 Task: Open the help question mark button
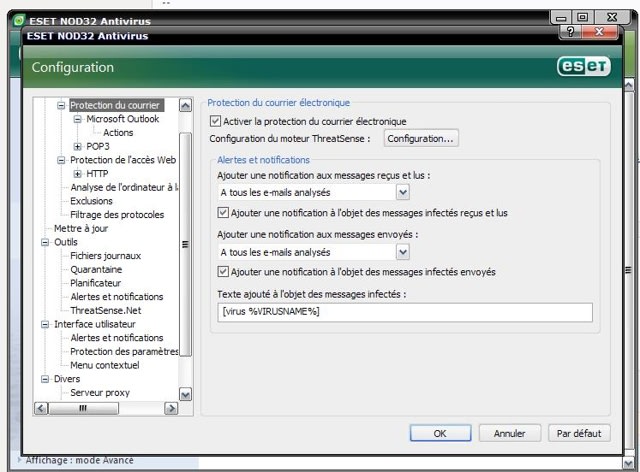(x=571, y=31)
